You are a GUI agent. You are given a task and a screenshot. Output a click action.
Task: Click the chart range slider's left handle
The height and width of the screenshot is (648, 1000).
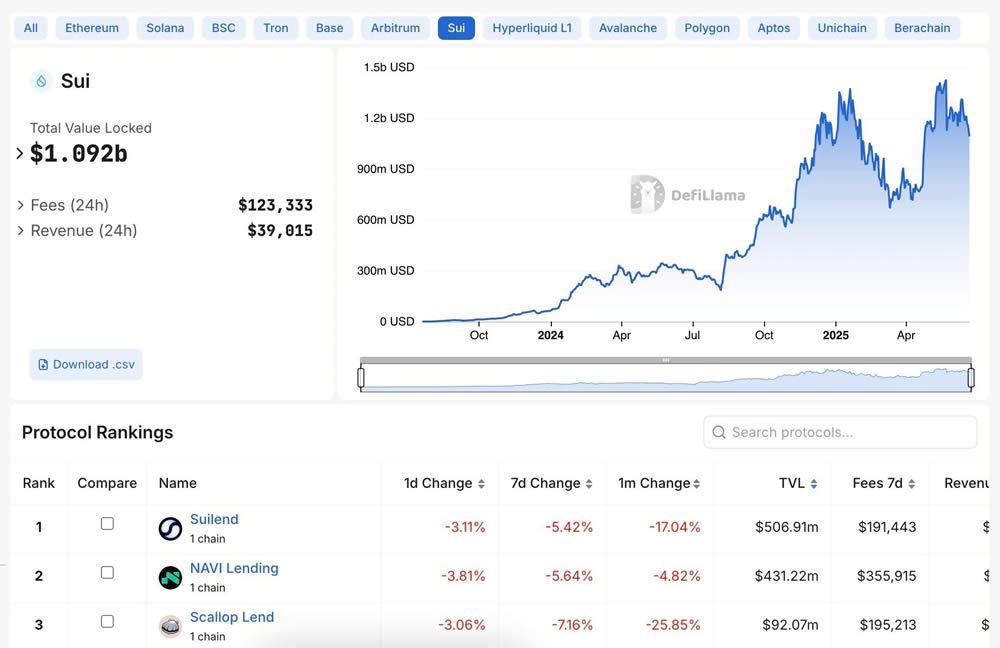pos(361,378)
